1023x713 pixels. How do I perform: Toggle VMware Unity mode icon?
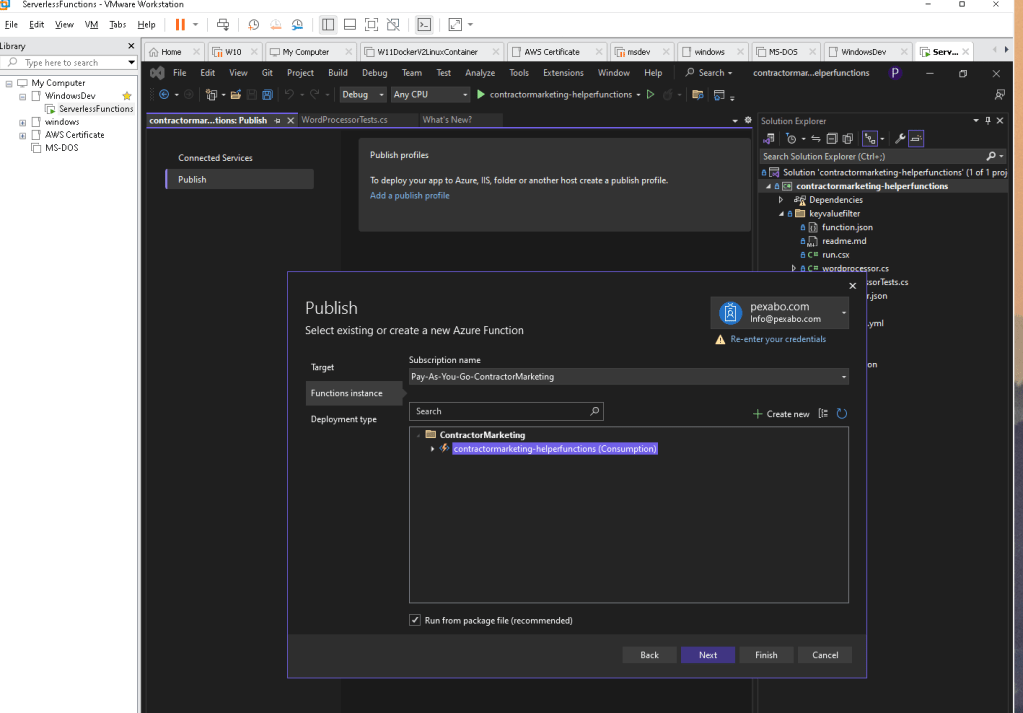click(x=393, y=25)
